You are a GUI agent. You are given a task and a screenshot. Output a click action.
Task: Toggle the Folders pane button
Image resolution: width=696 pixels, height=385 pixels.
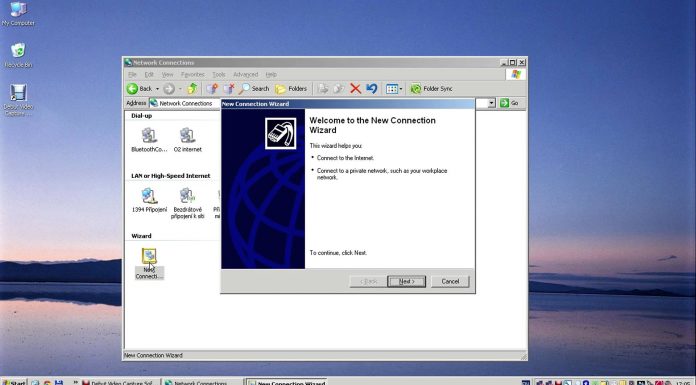coord(291,89)
